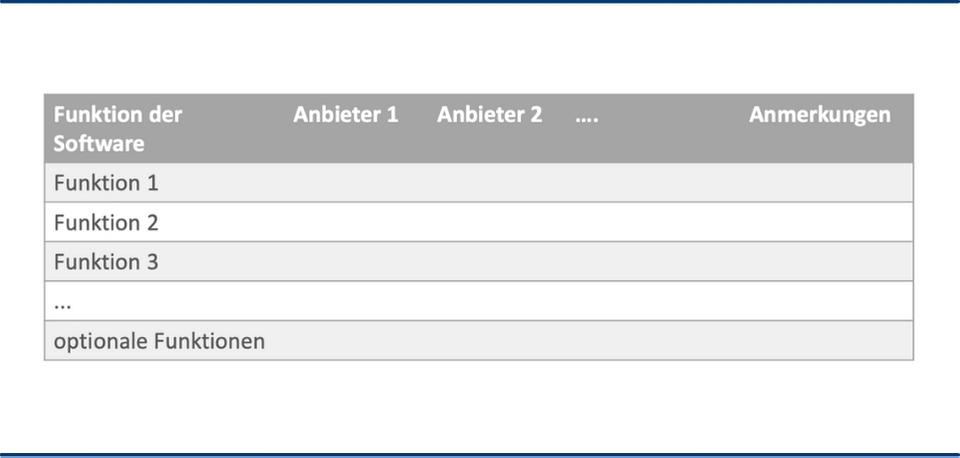The image size is (960, 458).
Task: Click the 'Anmerkungen' column header
Action: click(820, 115)
